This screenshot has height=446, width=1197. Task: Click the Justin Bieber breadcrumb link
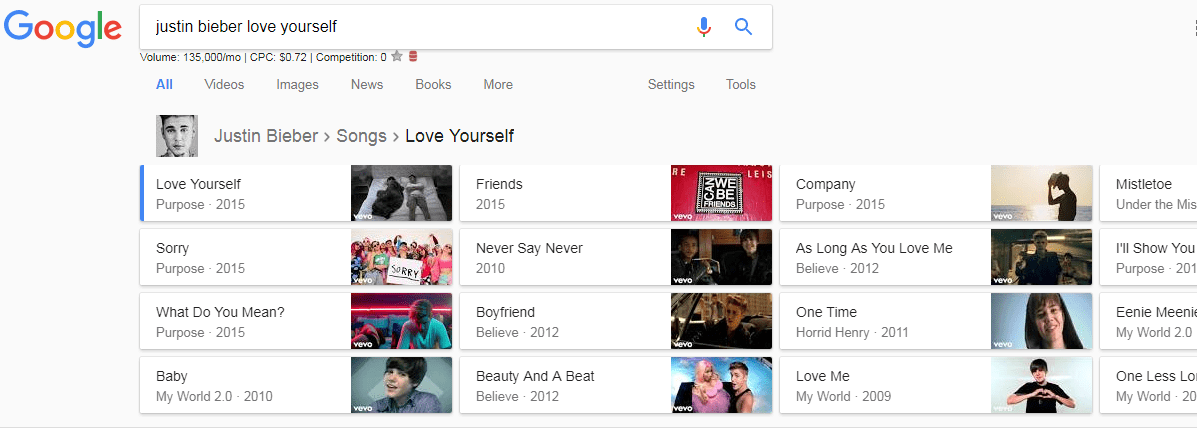265,136
